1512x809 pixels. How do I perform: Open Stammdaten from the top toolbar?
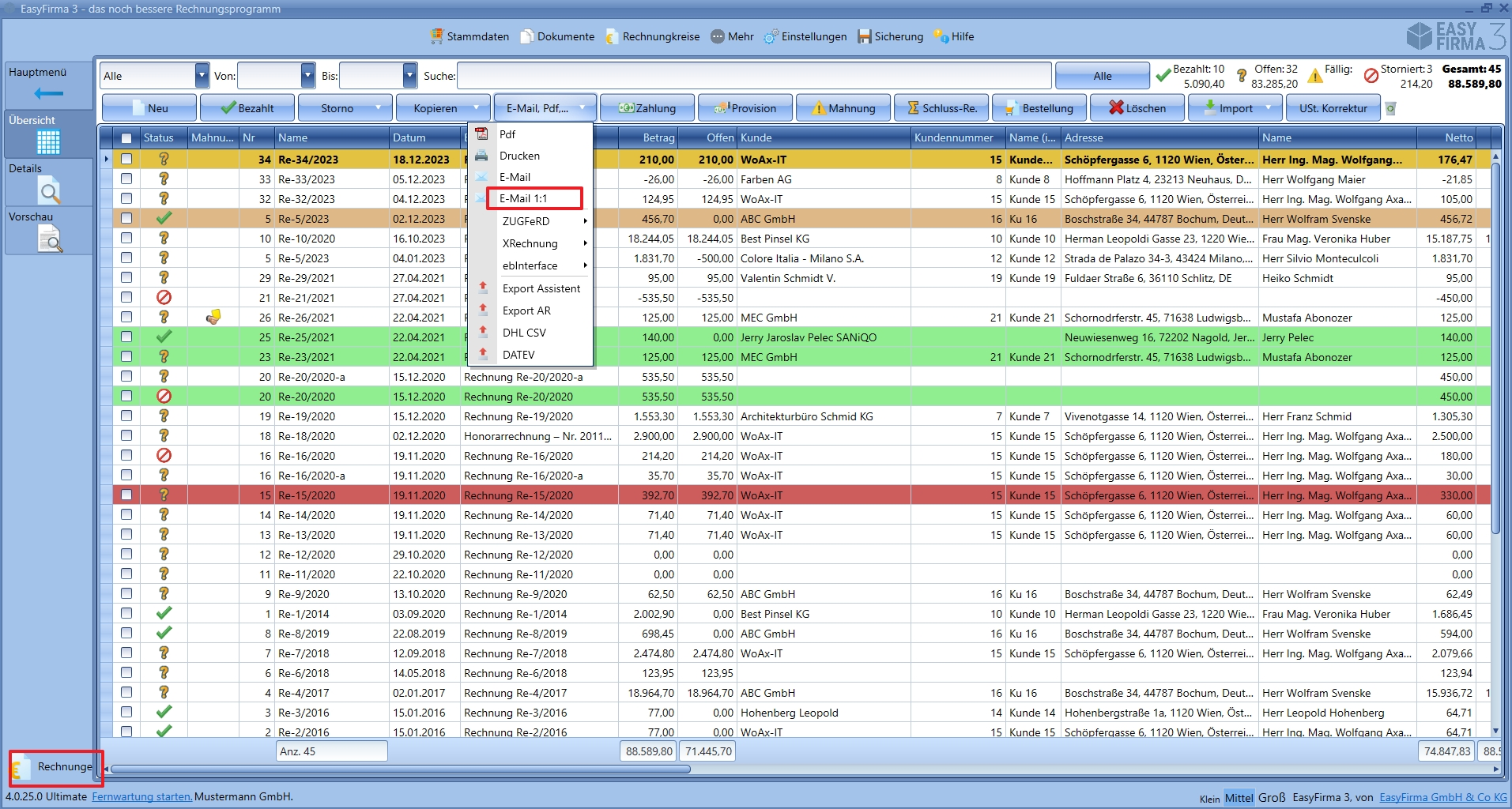(x=469, y=36)
